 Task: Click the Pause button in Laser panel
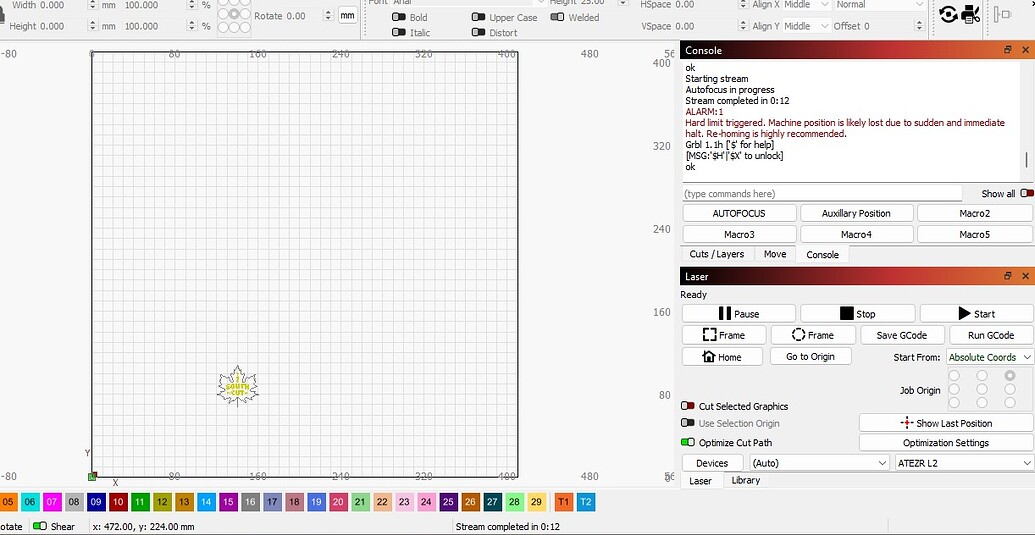(739, 313)
